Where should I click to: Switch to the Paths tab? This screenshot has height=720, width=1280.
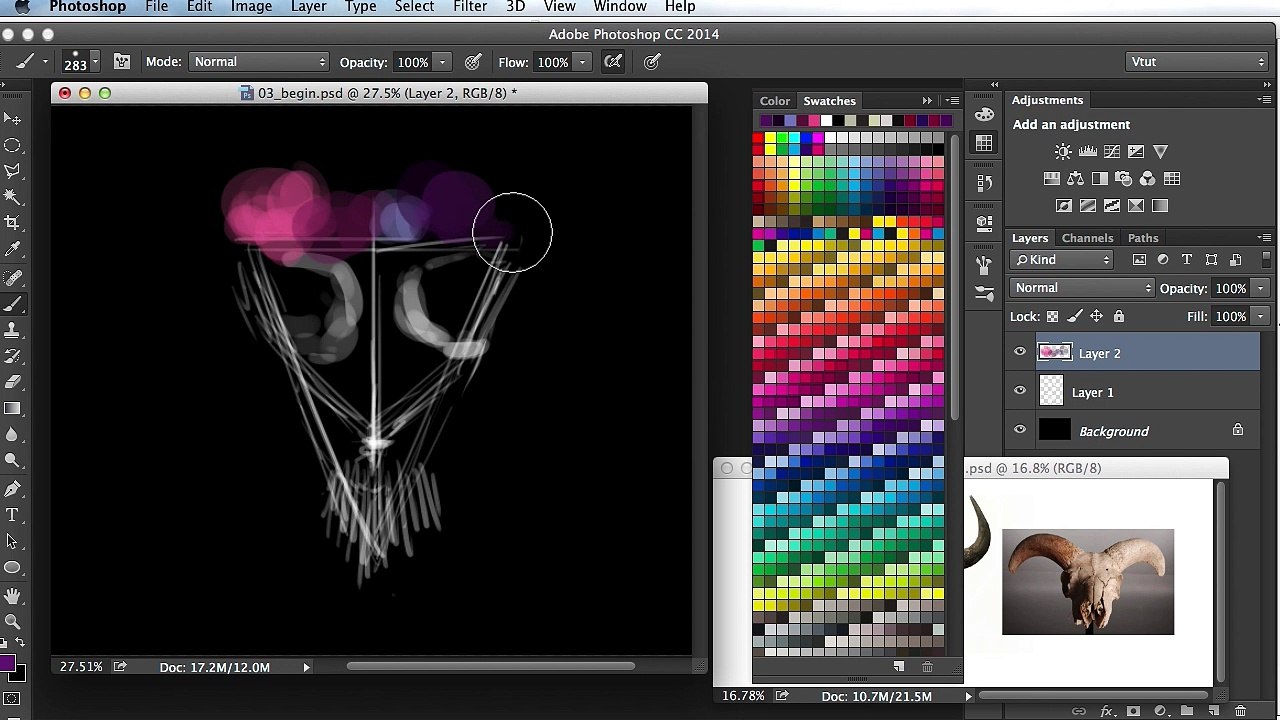click(1143, 238)
